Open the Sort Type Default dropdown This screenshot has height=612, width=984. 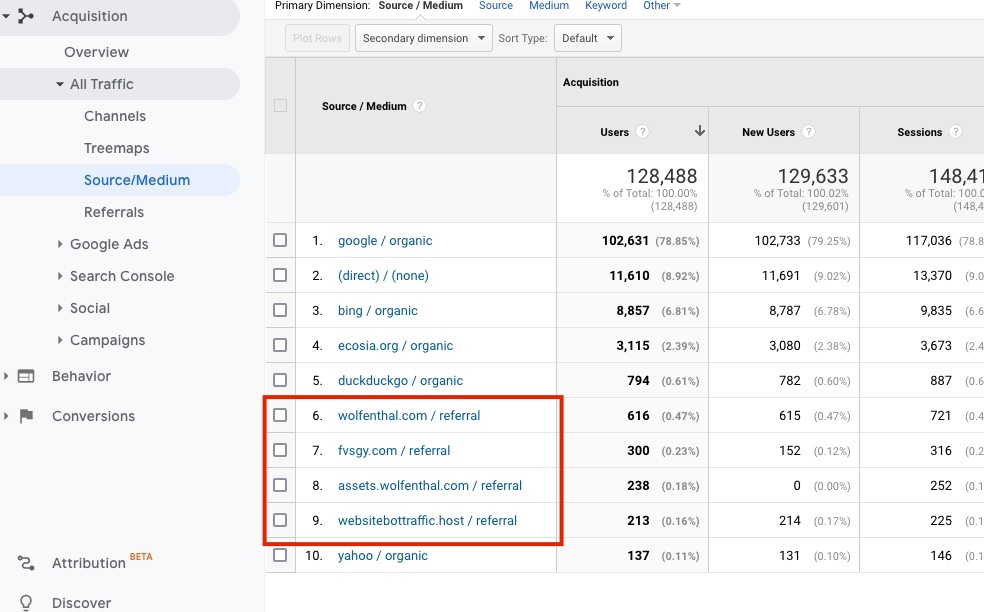click(587, 39)
